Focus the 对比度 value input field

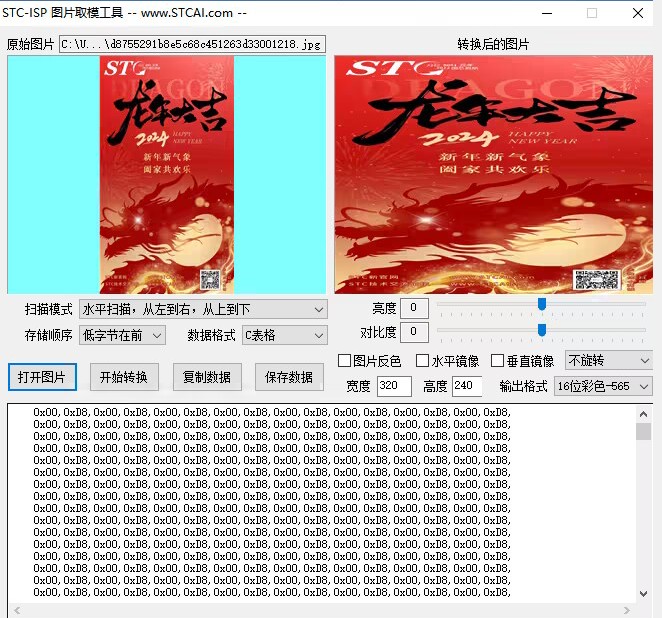pos(414,332)
